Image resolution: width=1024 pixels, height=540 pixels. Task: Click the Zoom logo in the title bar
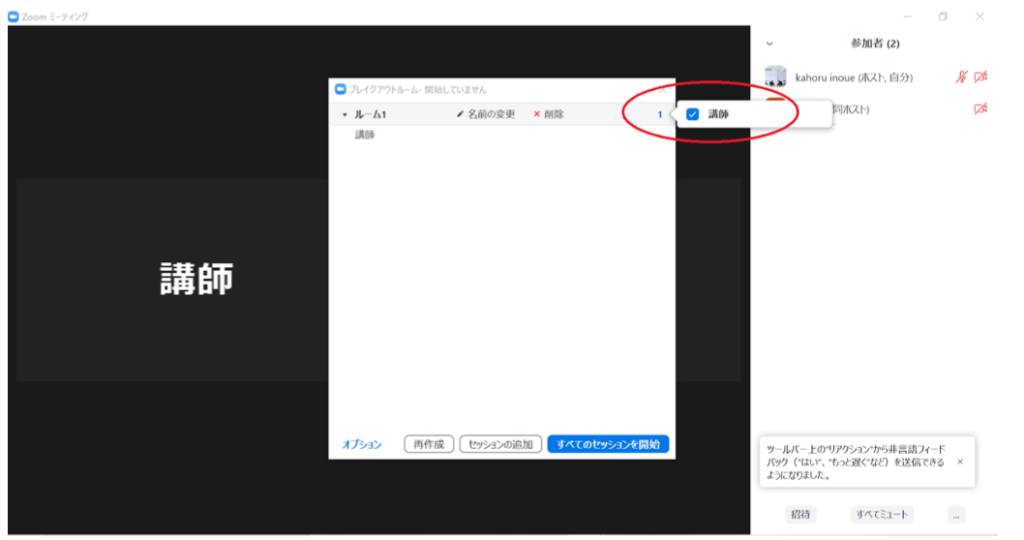pos(13,16)
